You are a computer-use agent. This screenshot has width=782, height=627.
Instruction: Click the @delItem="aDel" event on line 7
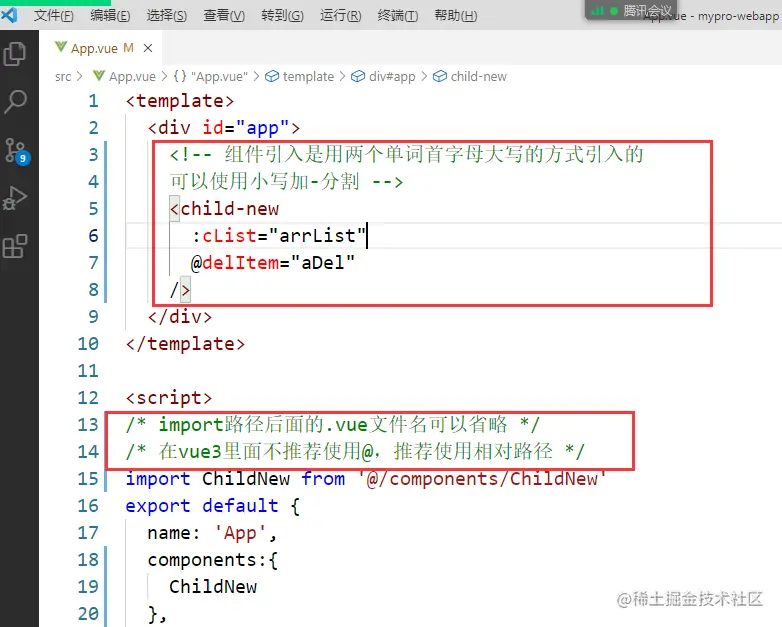tap(272, 262)
